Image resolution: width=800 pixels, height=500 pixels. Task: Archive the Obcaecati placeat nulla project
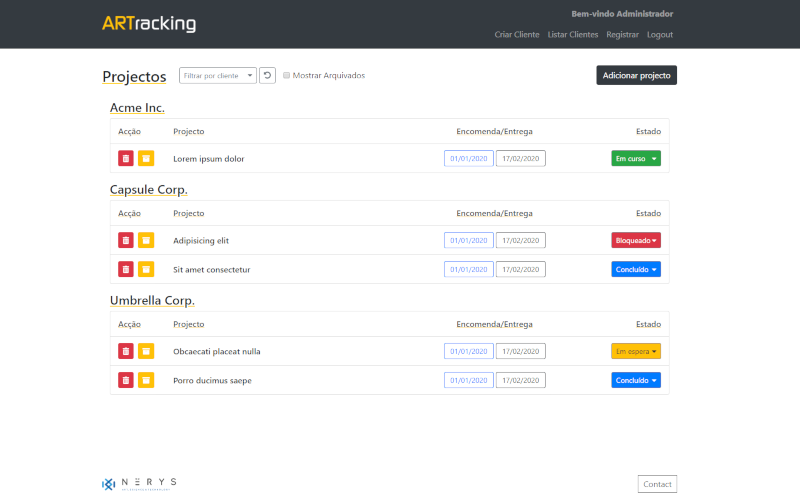tap(146, 351)
